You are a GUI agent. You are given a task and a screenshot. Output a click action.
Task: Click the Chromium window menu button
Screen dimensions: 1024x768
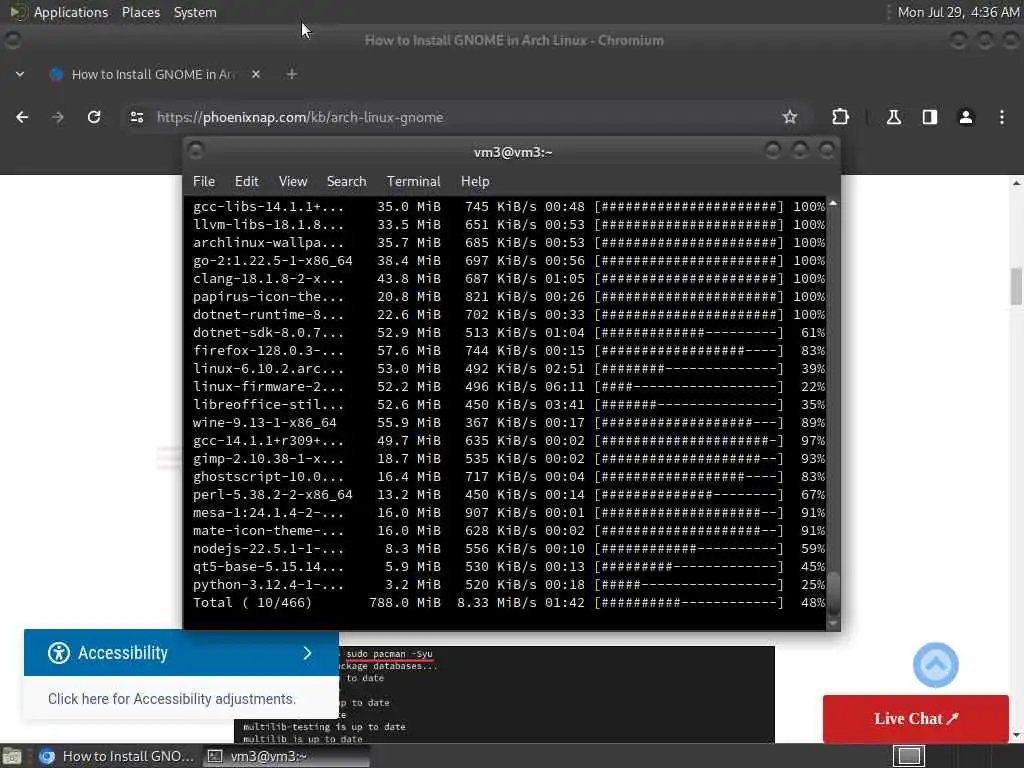point(12,40)
